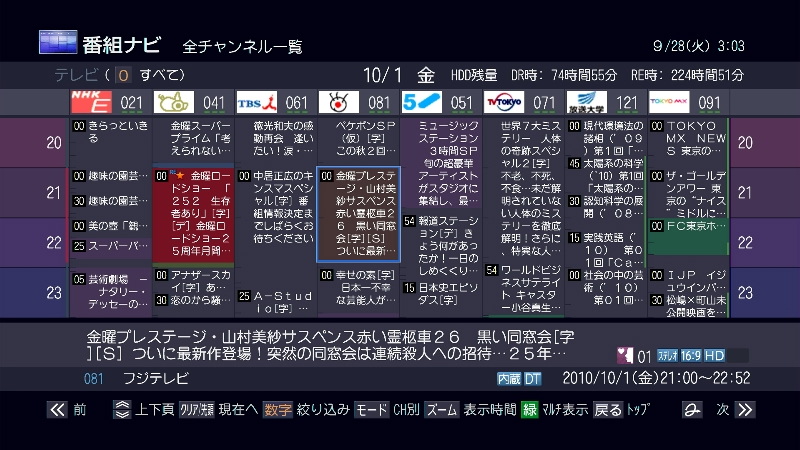Select FC東京ホ… program on 091
This screenshot has width=800, height=450.
click(689, 237)
